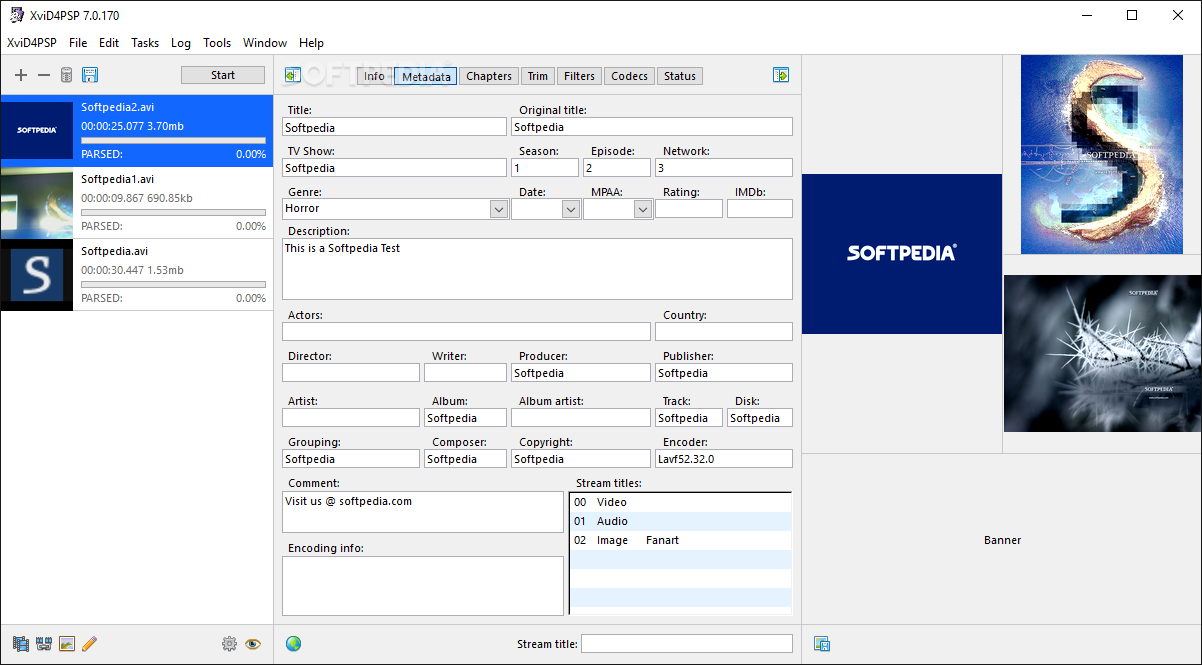This screenshot has height=665, width=1202.
Task: Open the Window menu
Action: pos(265,43)
